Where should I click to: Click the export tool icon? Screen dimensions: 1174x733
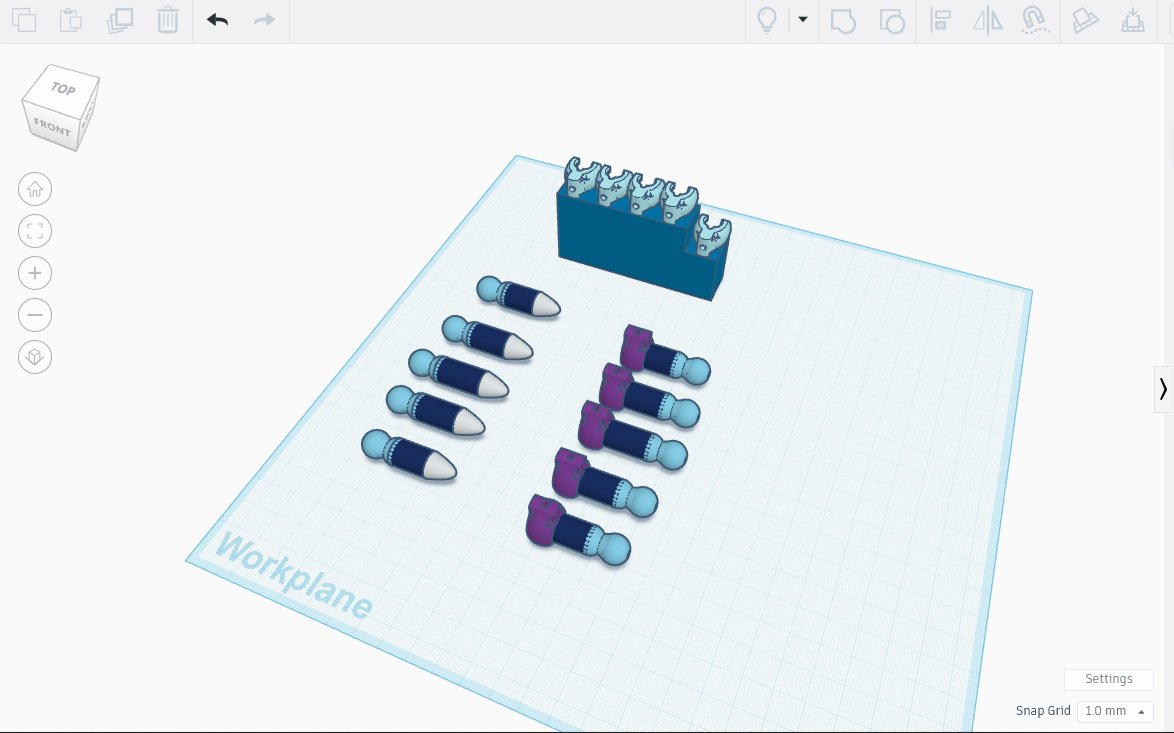point(1133,20)
